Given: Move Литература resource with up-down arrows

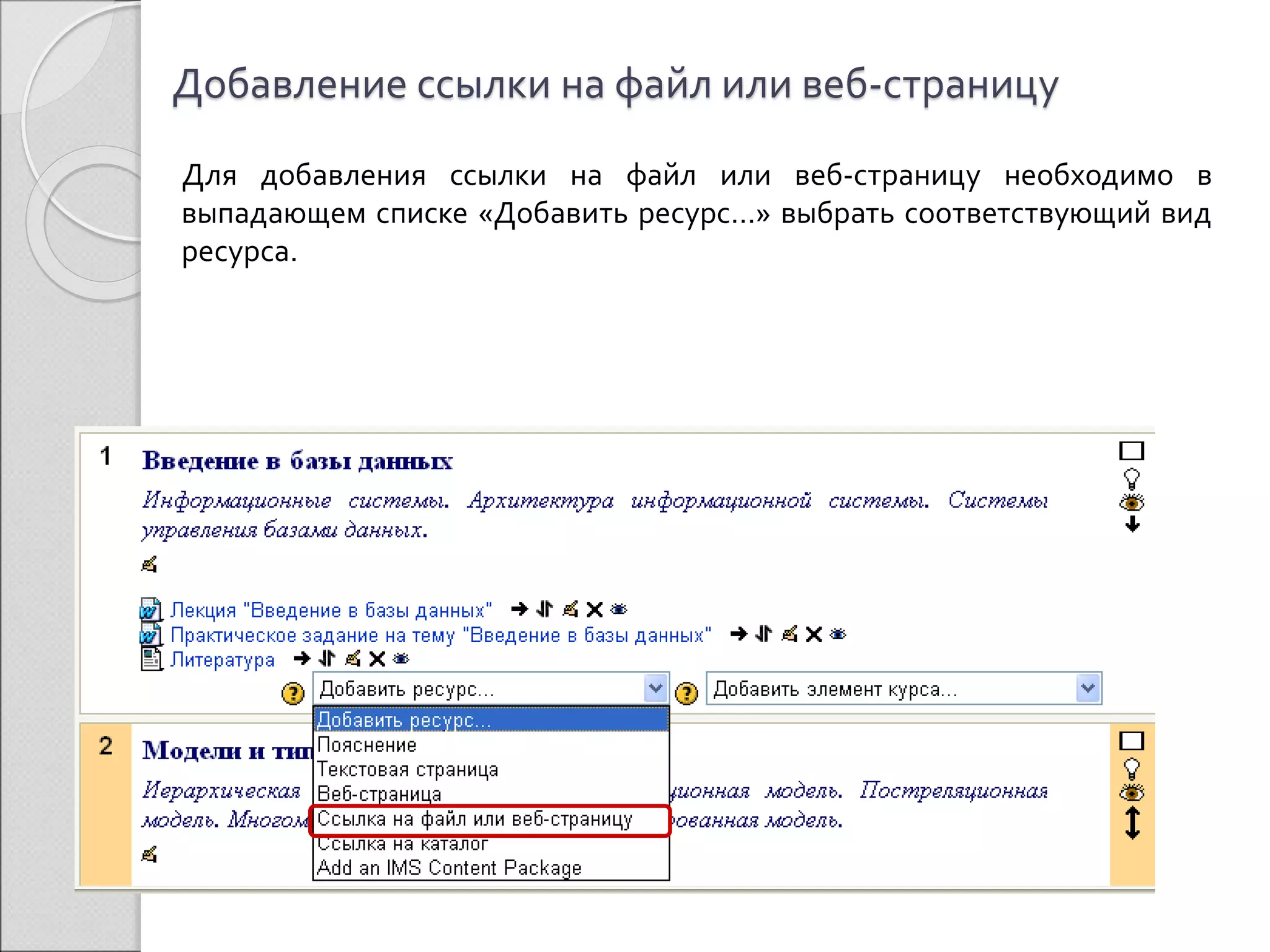Looking at the screenshot, I should click(x=327, y=658).
